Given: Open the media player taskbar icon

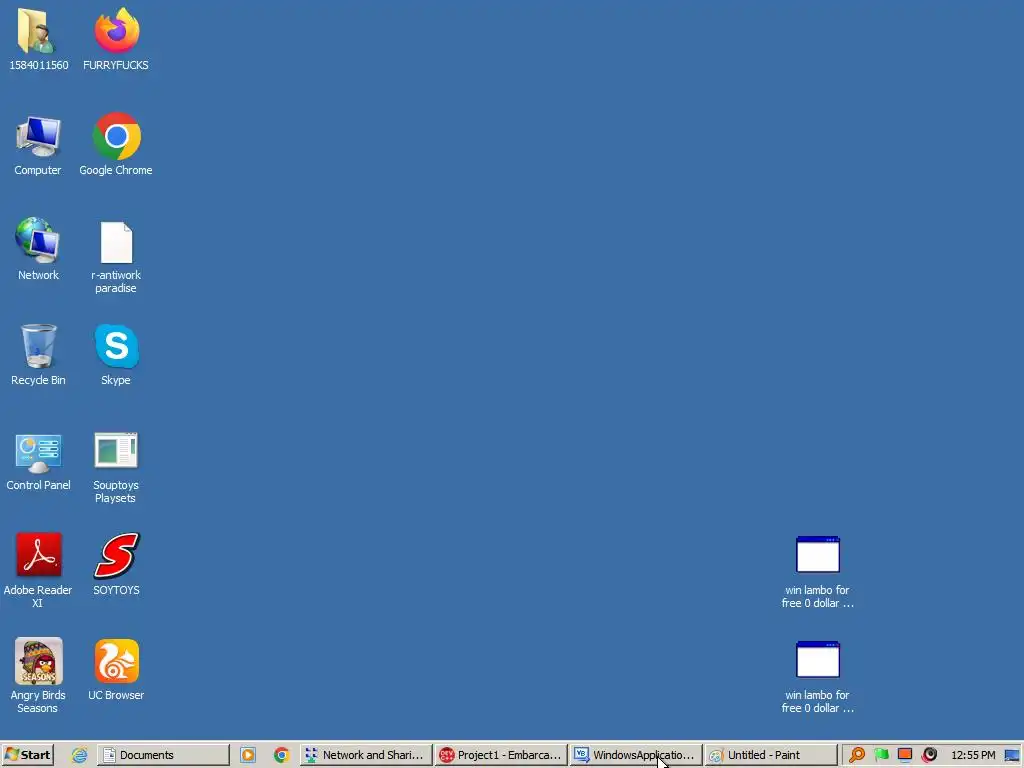Looking at the screenshot, I should tap(248, 755).
